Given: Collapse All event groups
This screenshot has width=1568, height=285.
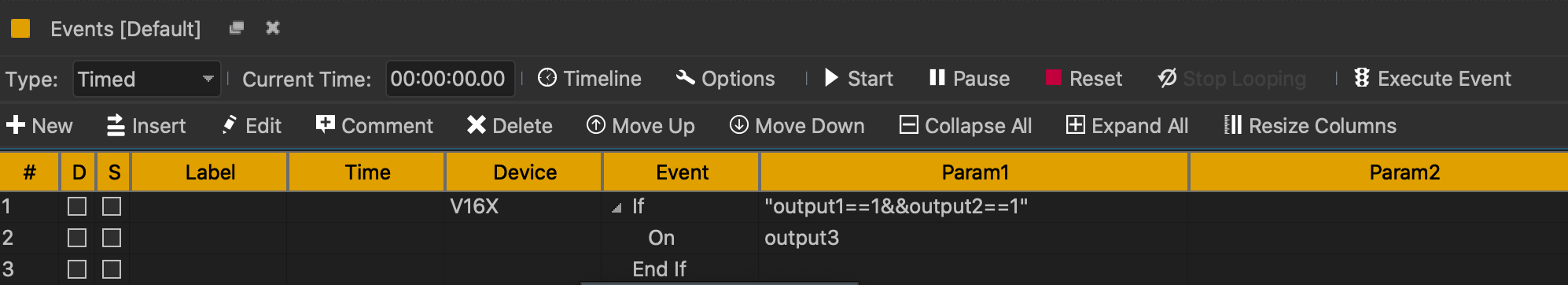Looking at the screenshot, I should point(966,126).
